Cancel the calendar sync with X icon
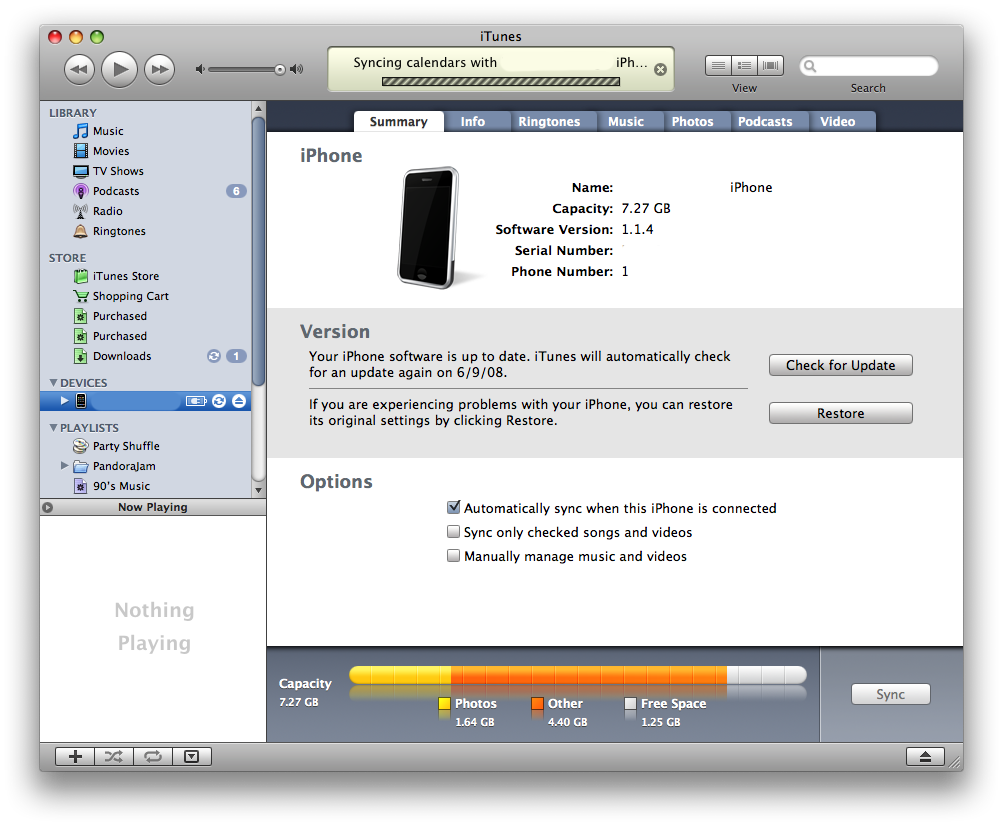 tap(660, 70)
